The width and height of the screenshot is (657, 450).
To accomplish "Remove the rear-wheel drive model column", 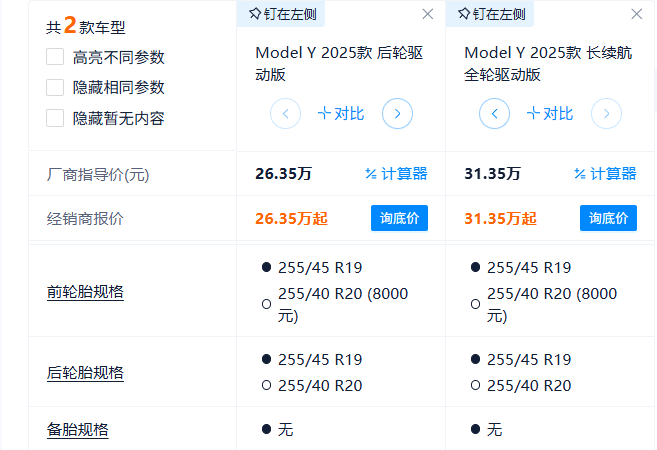I will click(427, 14).
